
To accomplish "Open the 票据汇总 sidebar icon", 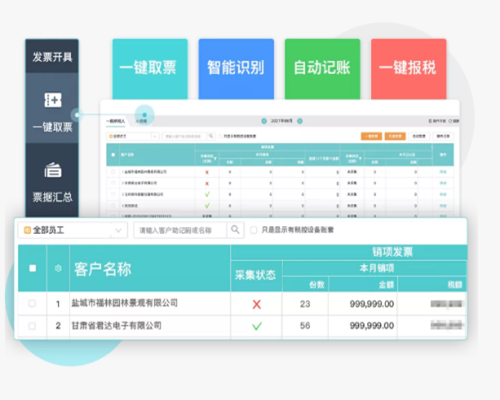I will point(53,170).
